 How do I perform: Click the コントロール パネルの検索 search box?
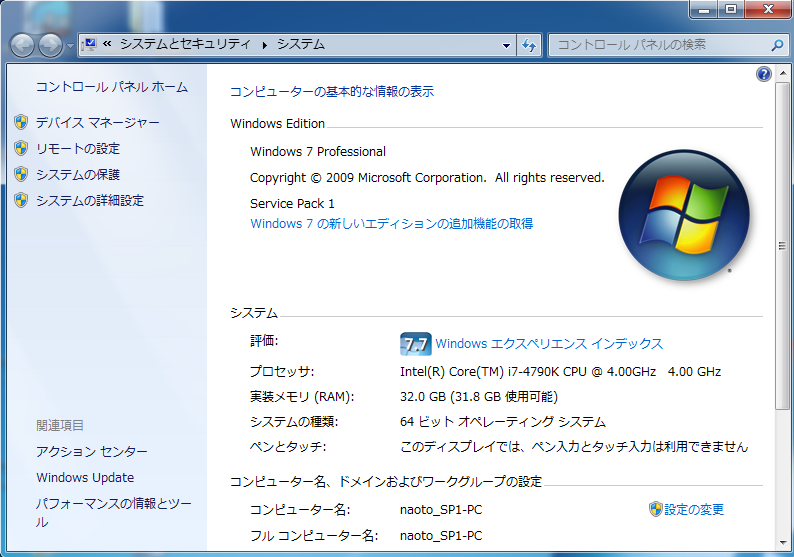click(x=661, y=45)
